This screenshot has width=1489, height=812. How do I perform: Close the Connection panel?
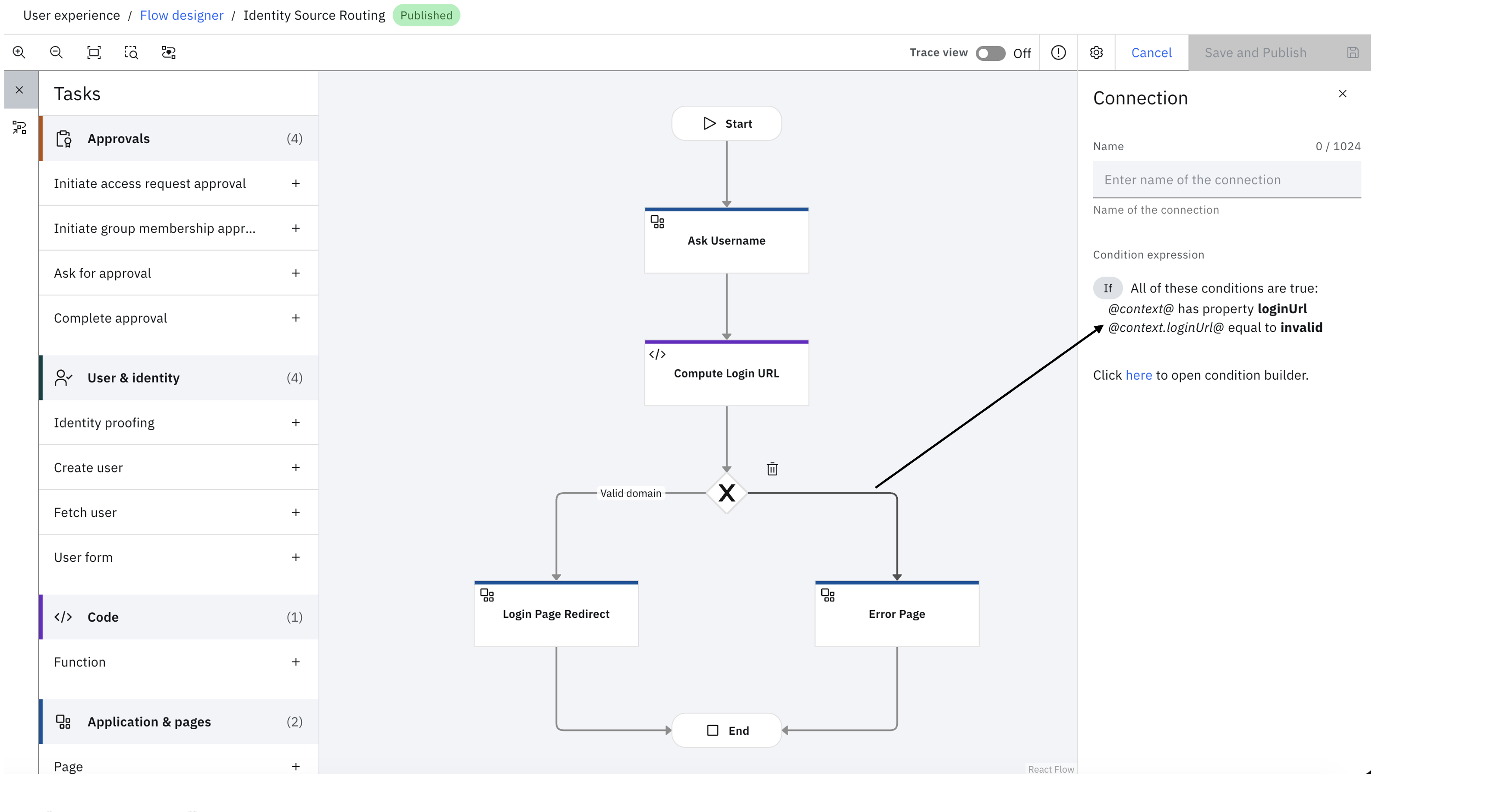[1342, 94]
